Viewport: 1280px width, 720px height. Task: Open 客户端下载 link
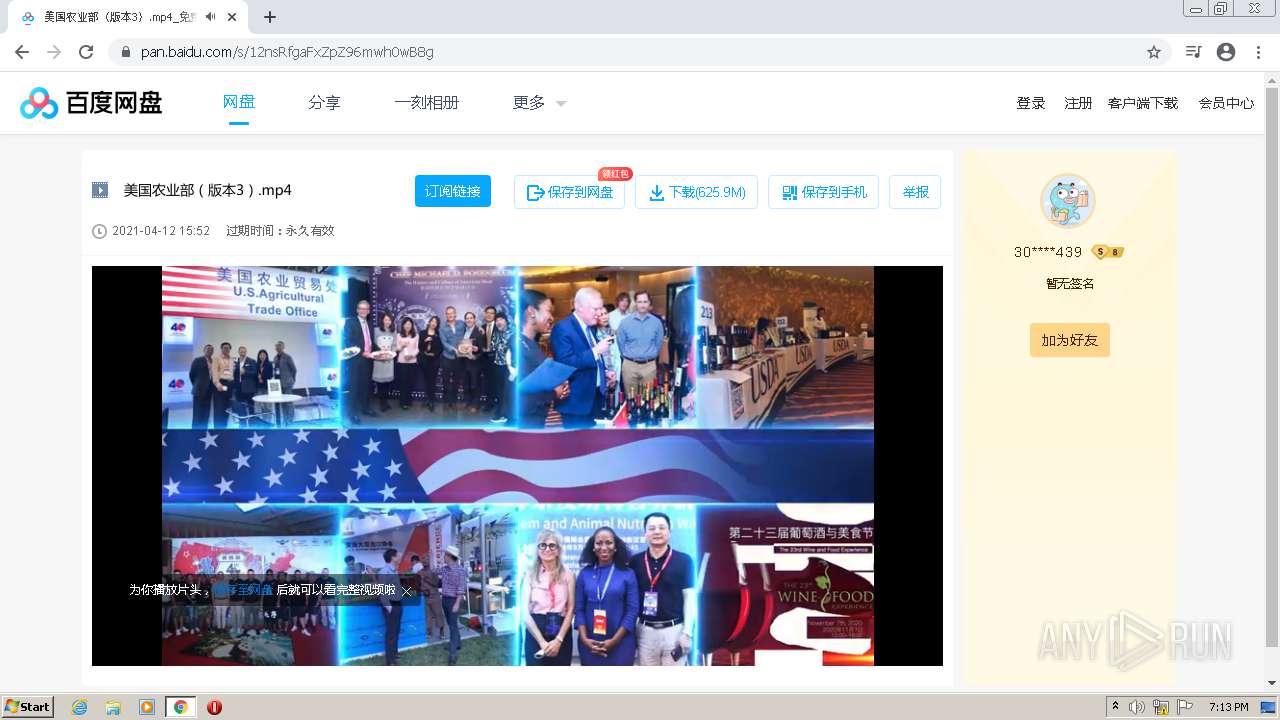[1143, 103]
